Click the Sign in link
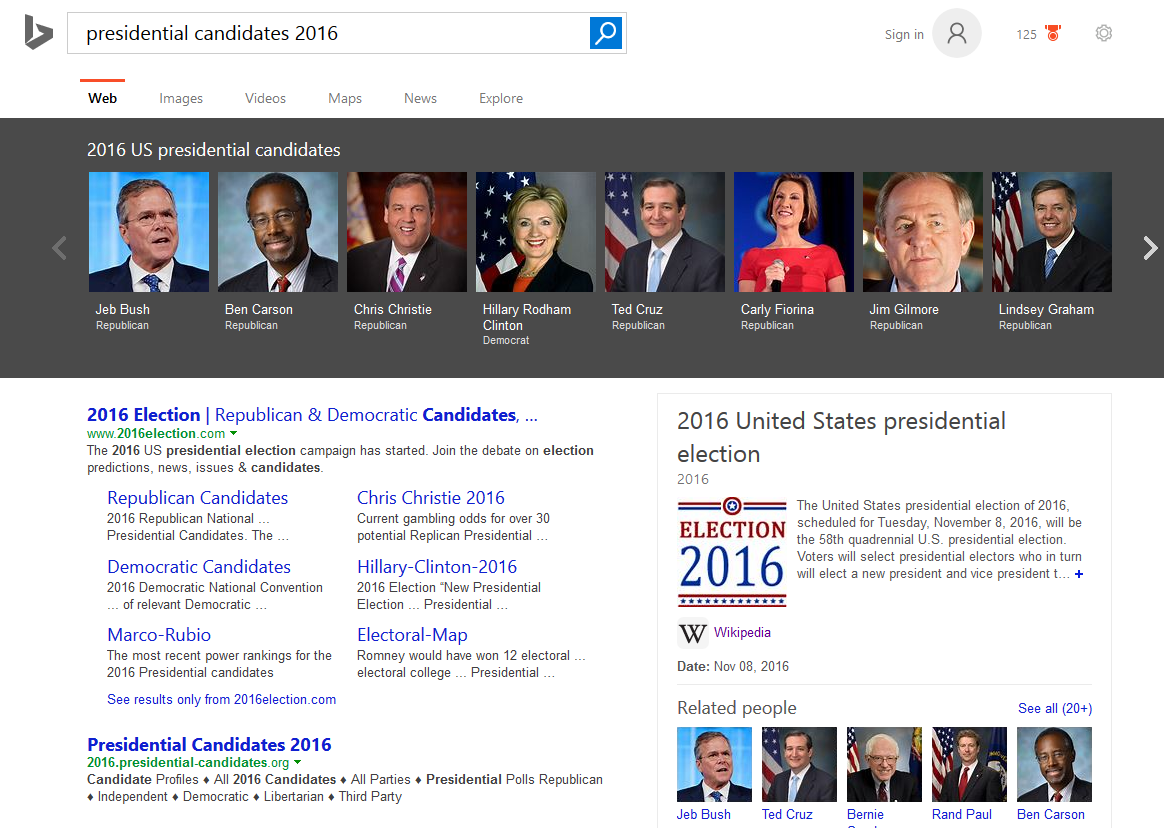This screenshot has width=1164, height=828. tap(904, 35)
